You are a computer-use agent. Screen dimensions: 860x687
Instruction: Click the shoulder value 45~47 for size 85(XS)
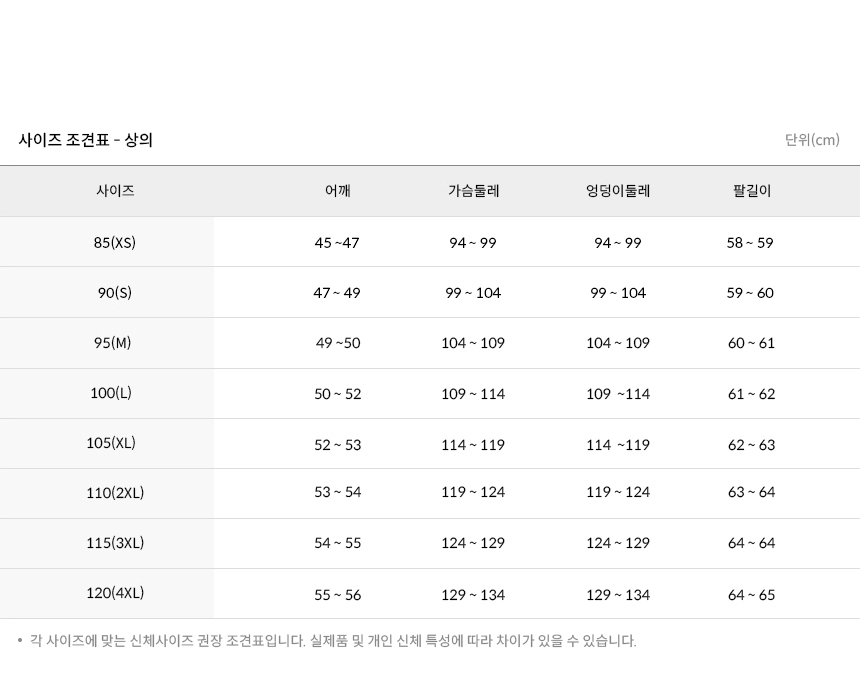click(x=337, y=242)
